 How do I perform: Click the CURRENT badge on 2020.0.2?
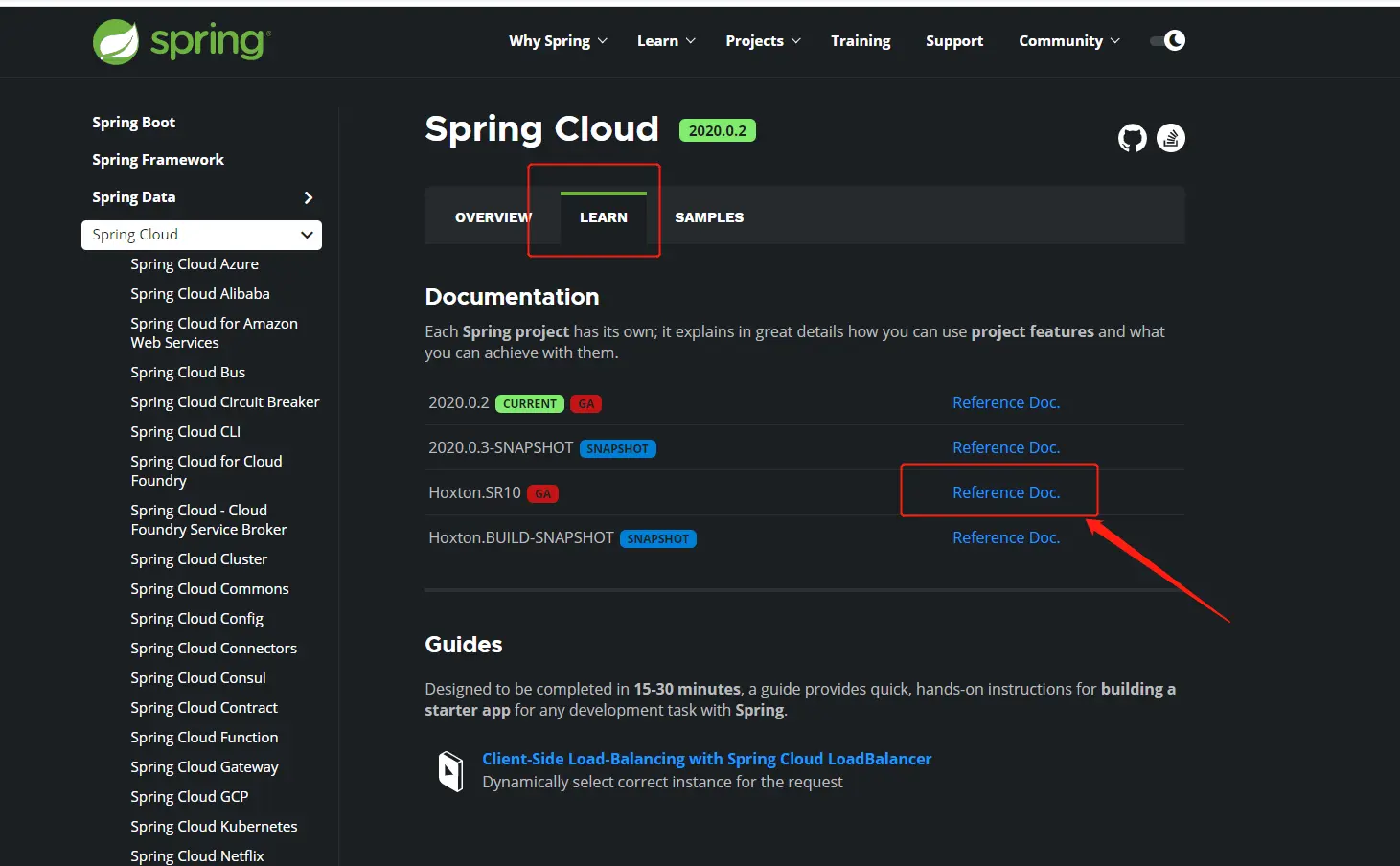530,404
